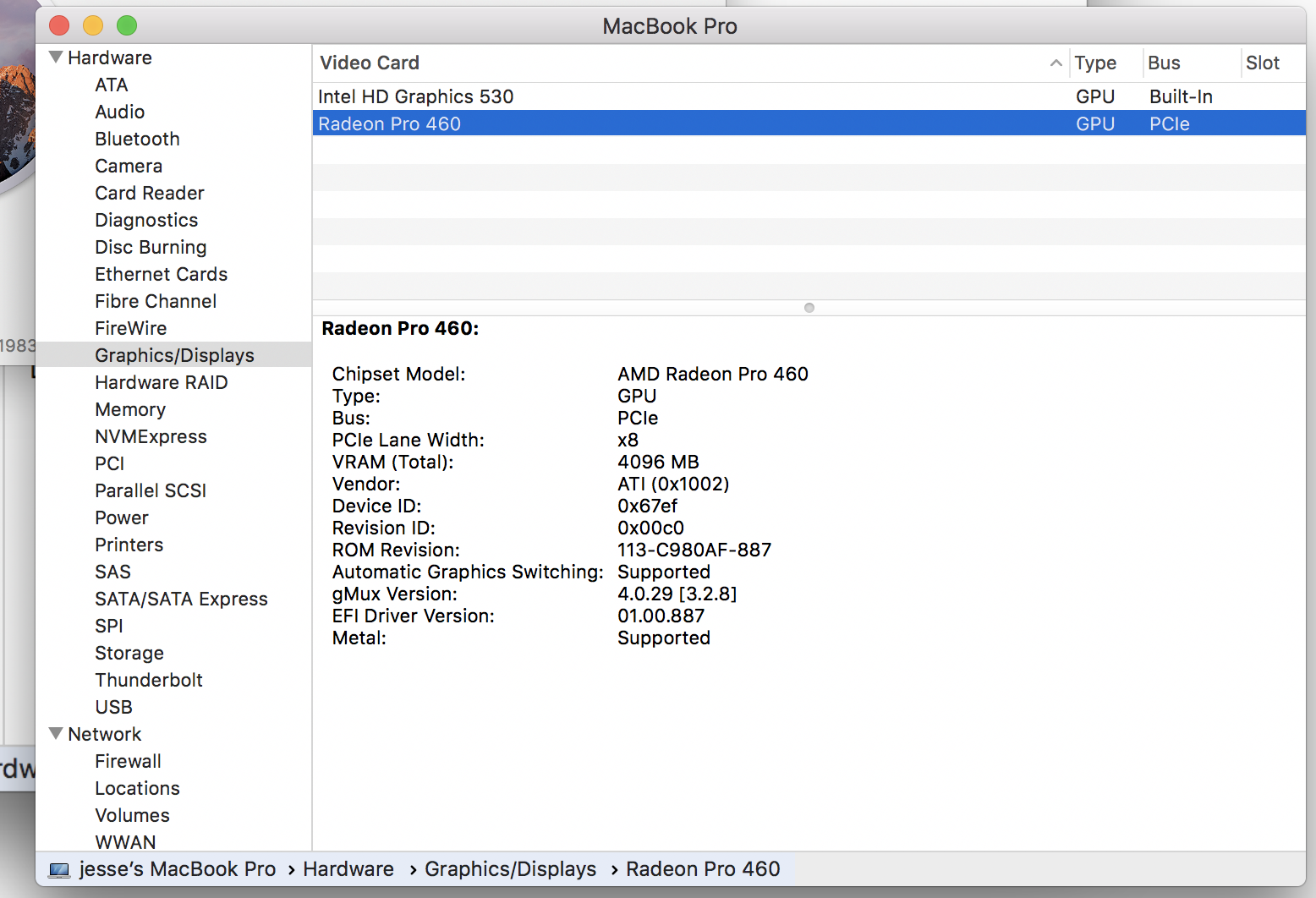Open Disc Burning section
Screen dimensions: 1316x898
pyautogui.click(x=151, y=247)
